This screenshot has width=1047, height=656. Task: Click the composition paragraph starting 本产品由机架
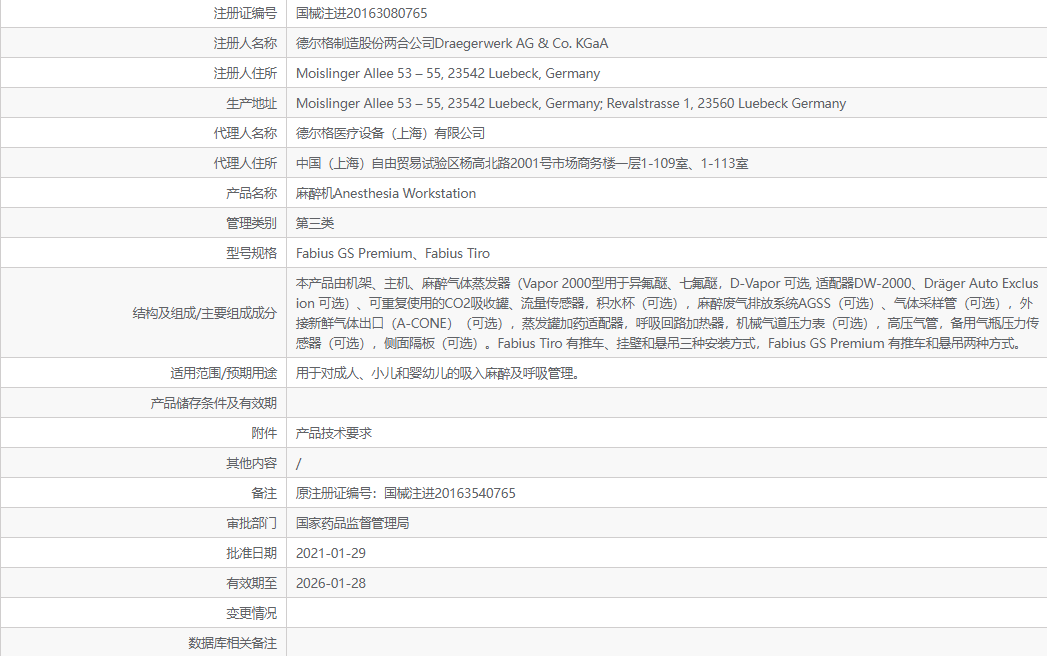(x=667, y=313)
